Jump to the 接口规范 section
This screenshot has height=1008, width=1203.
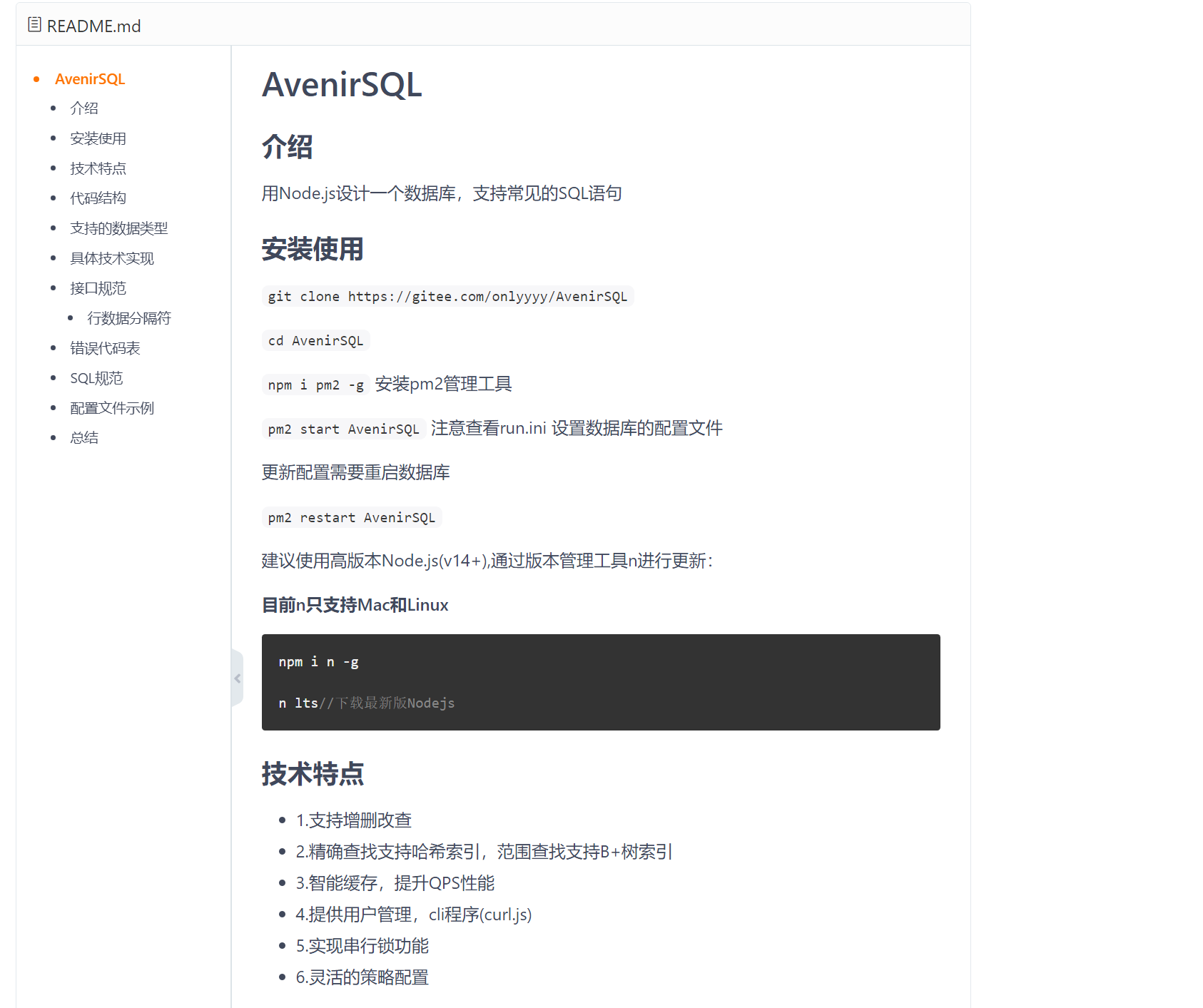(98, 288)
